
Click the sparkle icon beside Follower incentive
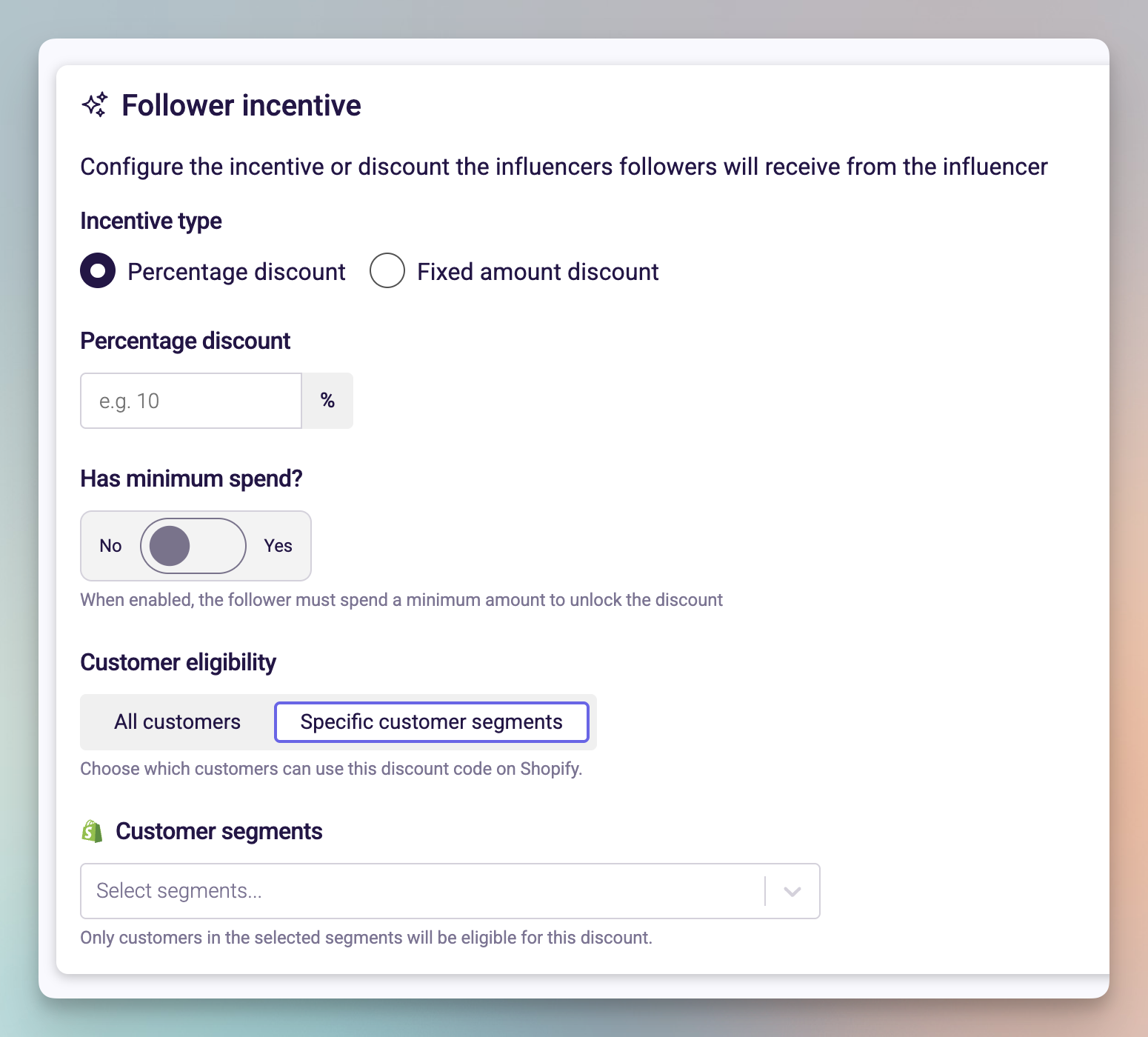95,105
